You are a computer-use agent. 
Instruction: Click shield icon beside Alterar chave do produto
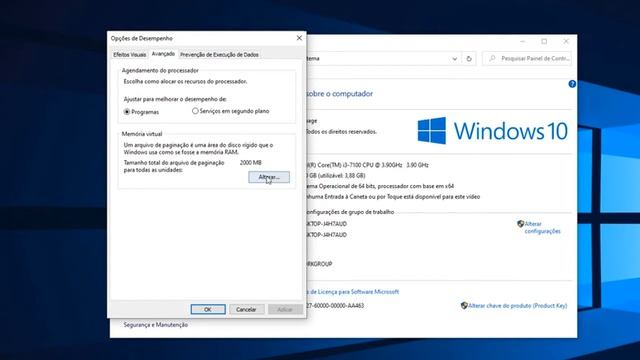pos(464,305)
